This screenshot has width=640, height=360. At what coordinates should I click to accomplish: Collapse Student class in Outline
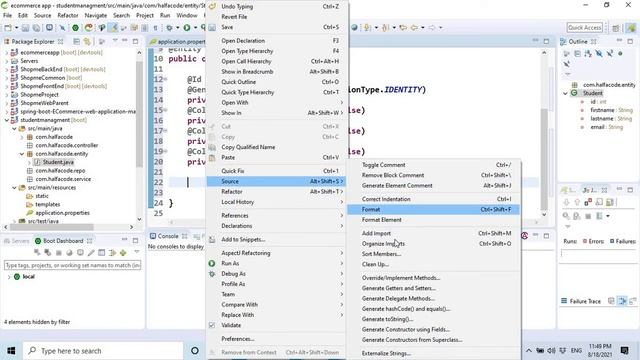coord(565,93)
